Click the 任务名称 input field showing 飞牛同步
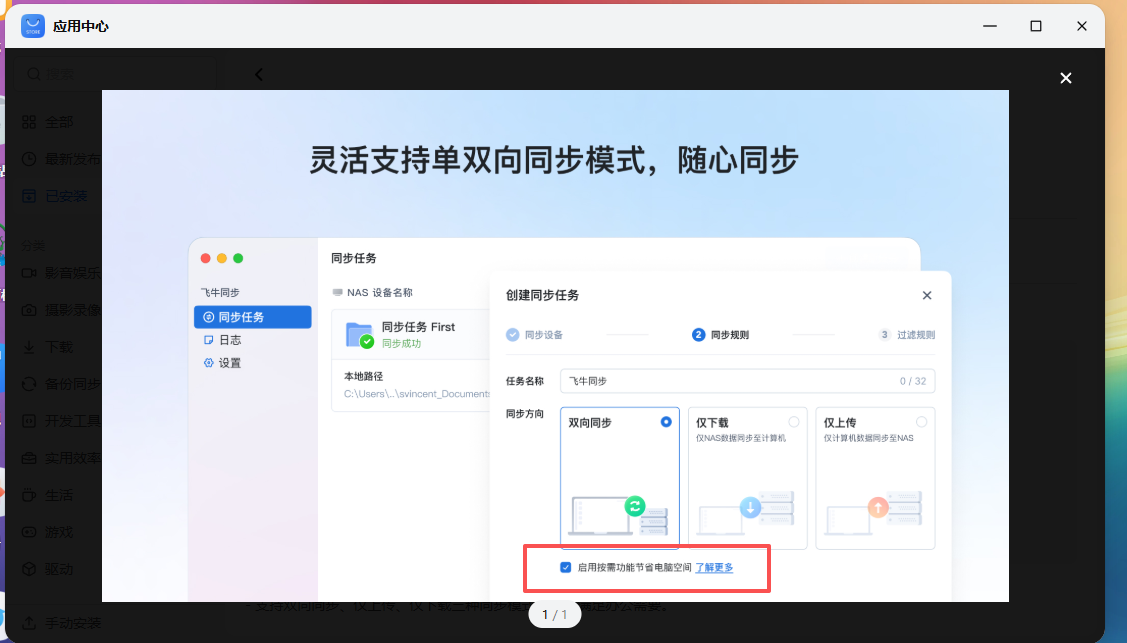This screenshot has width=1127, height=643. pyautogui.click(x=748, y=381)
